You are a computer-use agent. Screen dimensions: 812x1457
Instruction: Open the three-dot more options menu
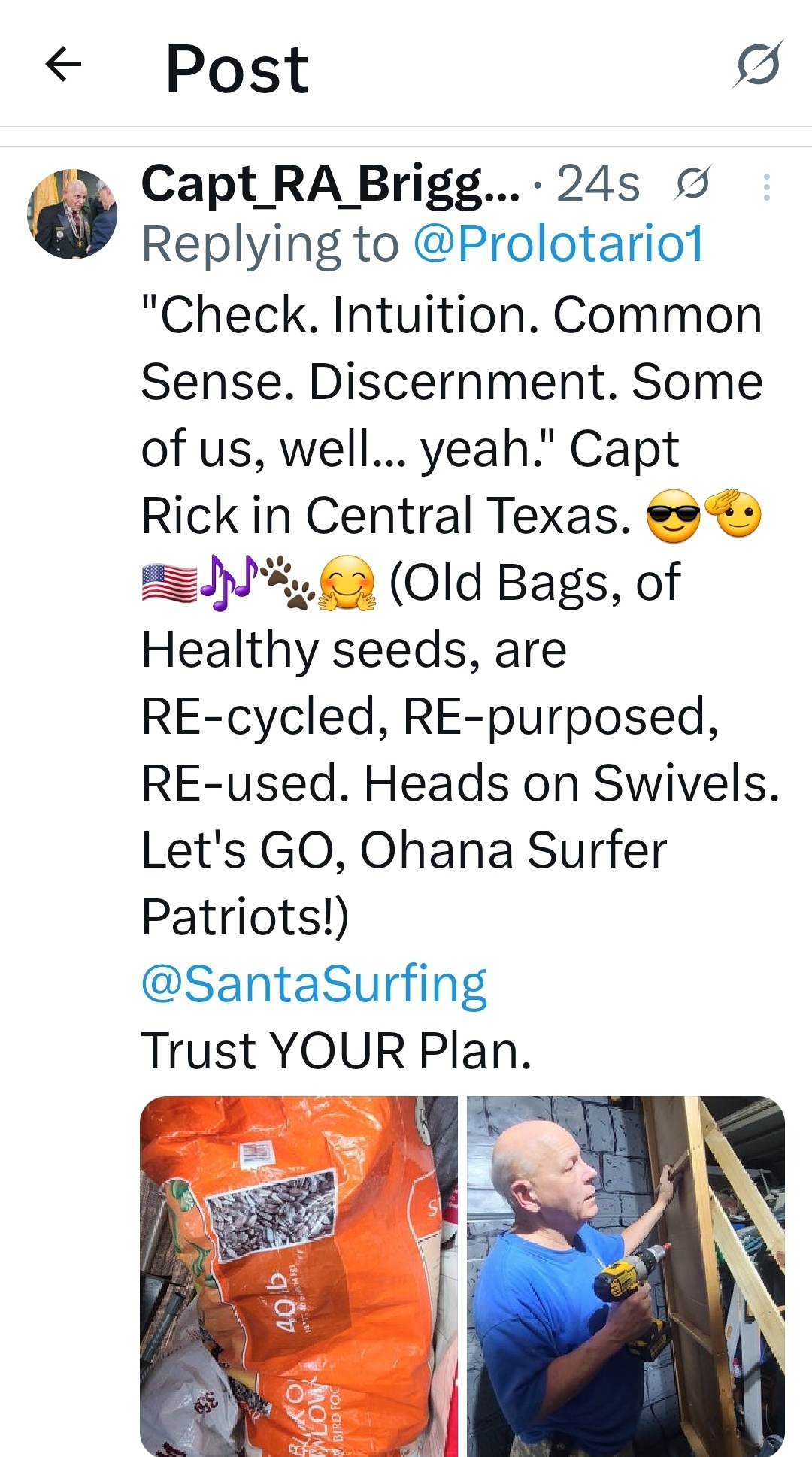point(766,186)
